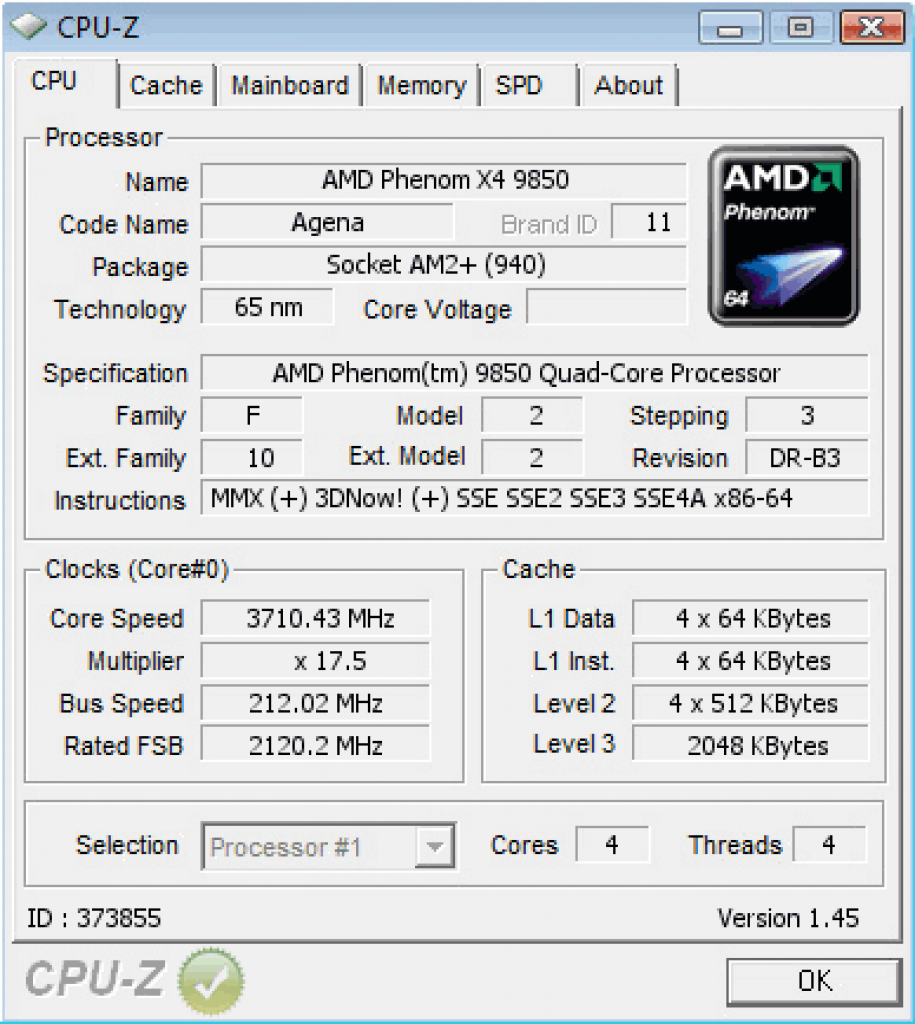Show the About tab
This screenshot has height=1024, width=915.
(x=629, y=86)
